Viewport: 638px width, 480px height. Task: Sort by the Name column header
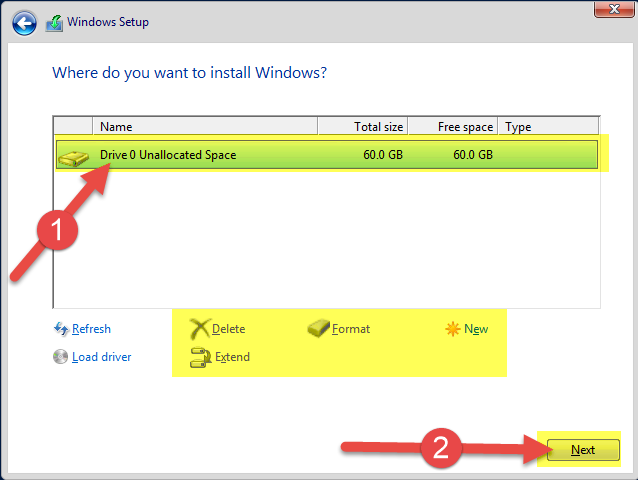pos(205,127)
